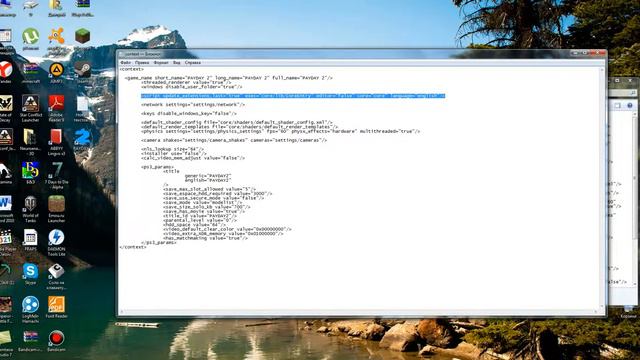Click the network settings line
640x360 pixels.
[x=193, y=105]
